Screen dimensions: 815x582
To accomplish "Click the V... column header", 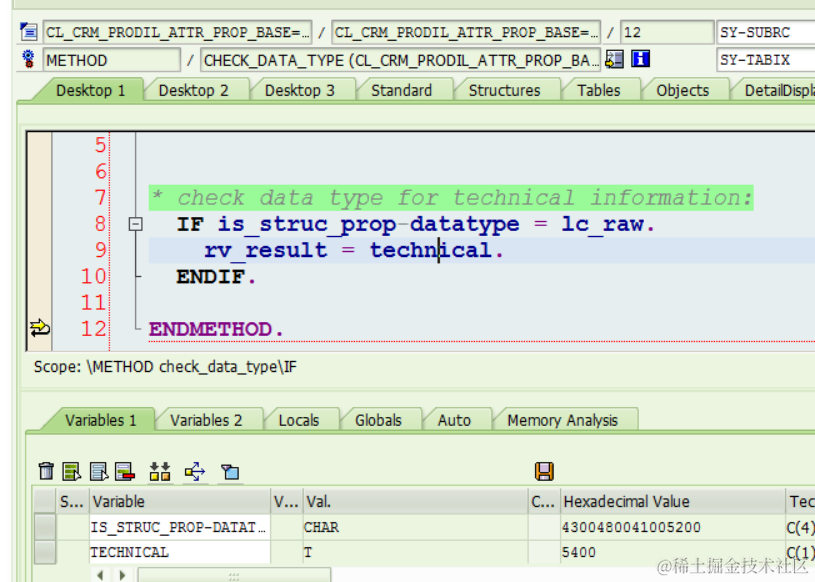I will [x=287, y=501].
